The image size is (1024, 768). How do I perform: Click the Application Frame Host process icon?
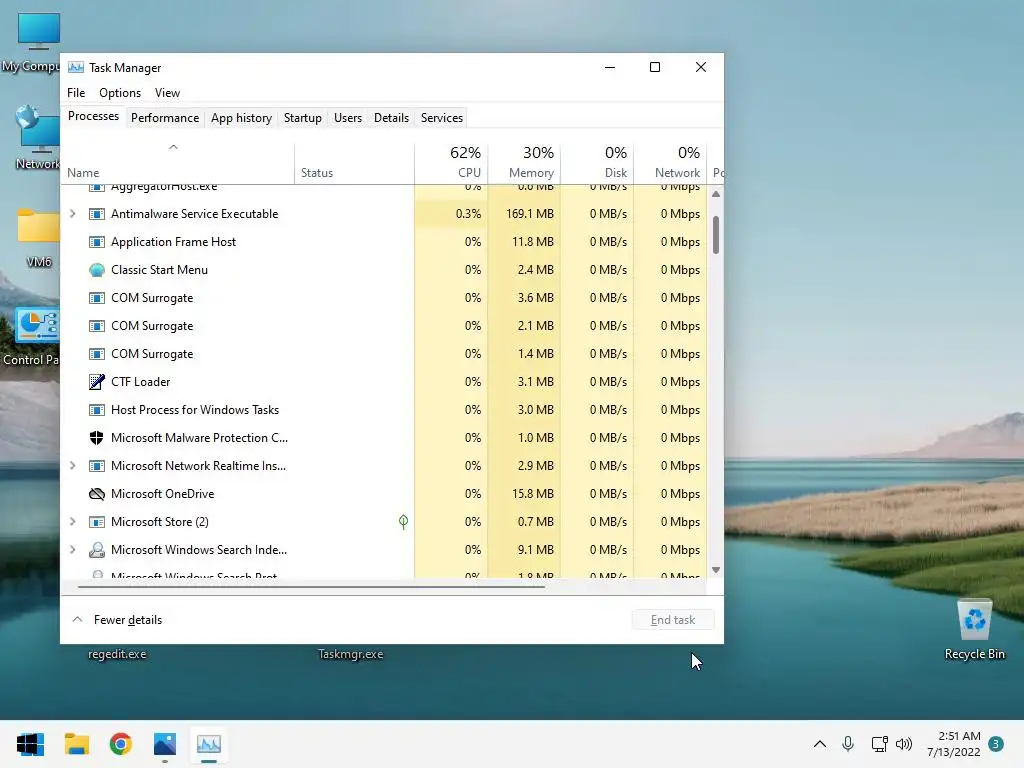click(97, 242)
